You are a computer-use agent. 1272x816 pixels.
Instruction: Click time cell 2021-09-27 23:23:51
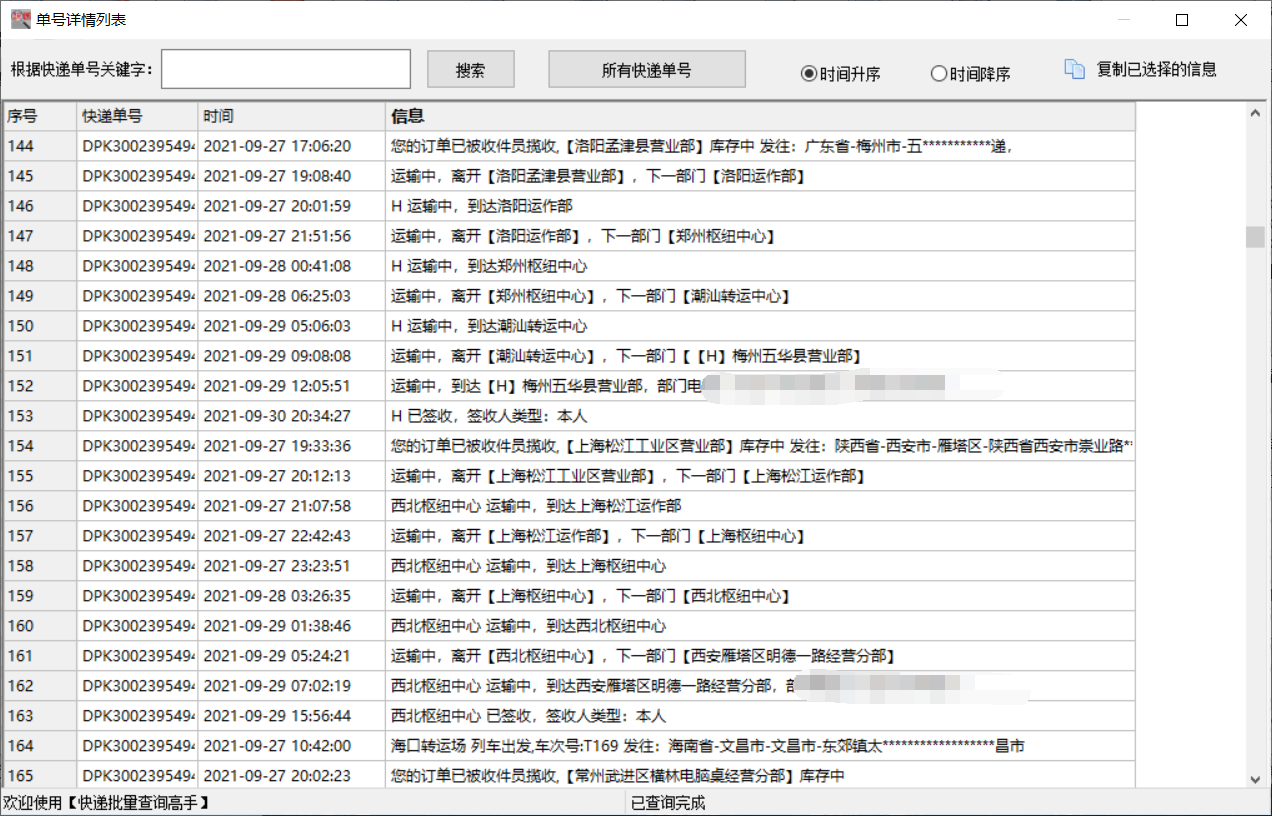(292, 566)
